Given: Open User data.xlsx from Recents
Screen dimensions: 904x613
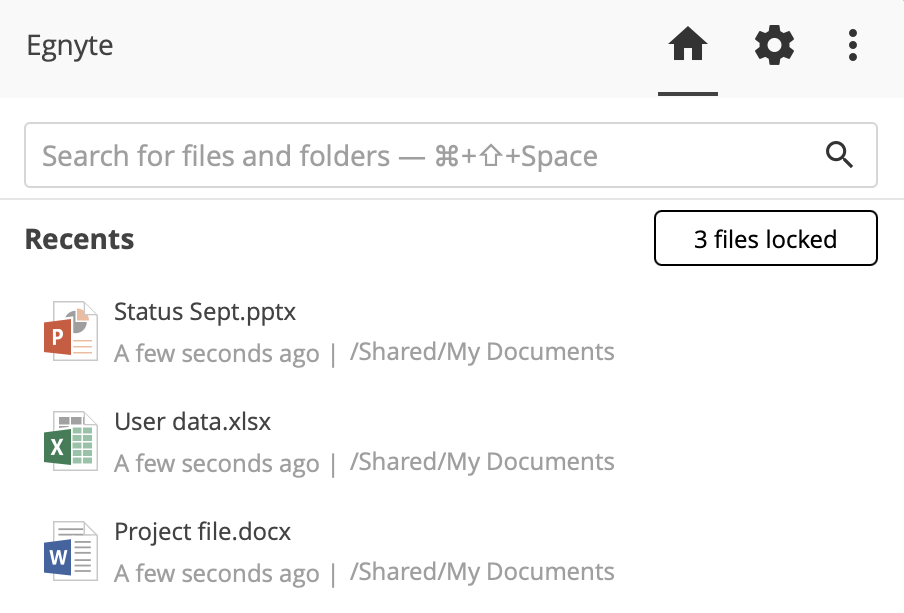Looking at the screenshot, I should [192, 421].
